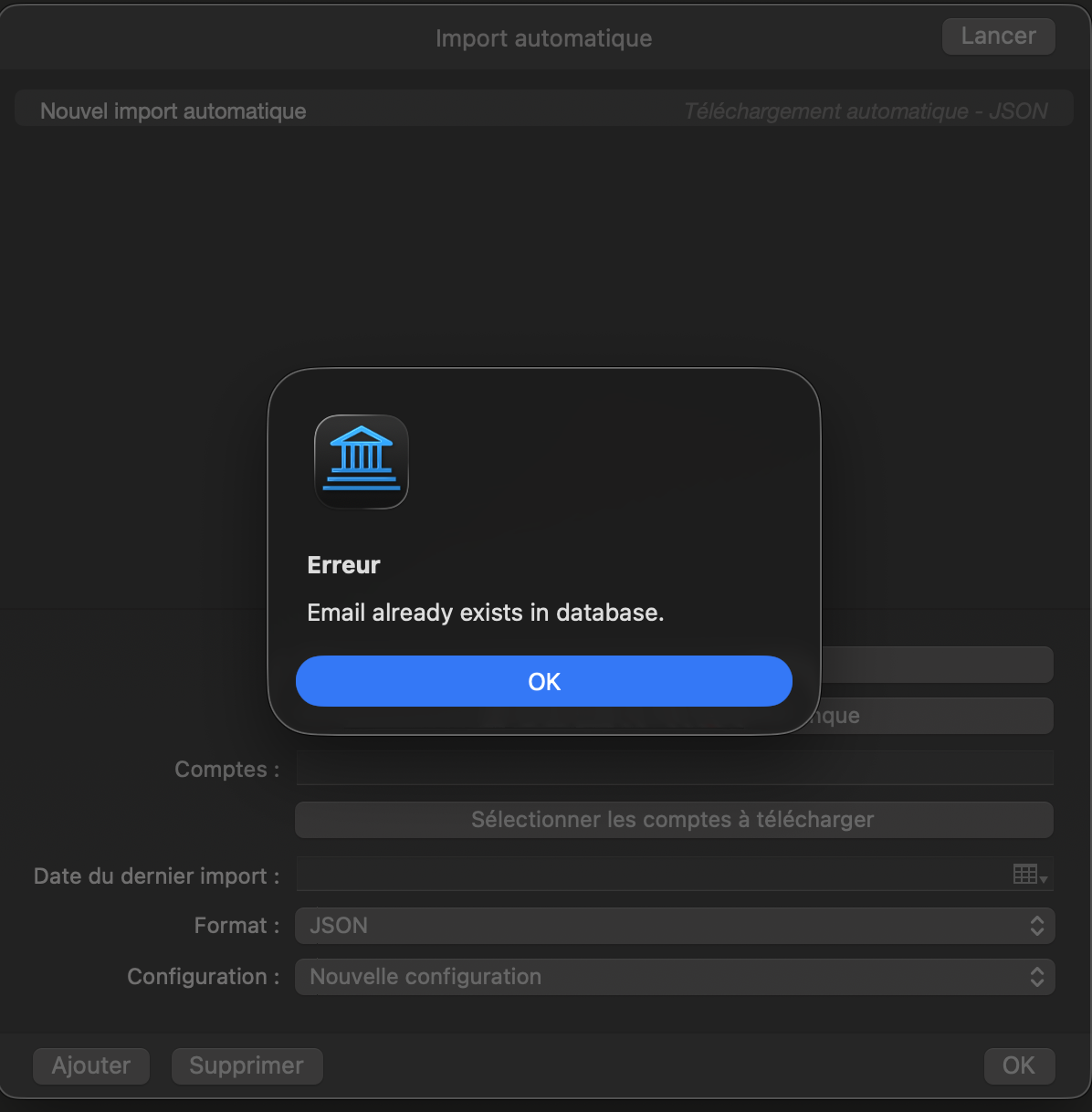Image resolution: width=1092 pixels, height=1112 pixels.
Task: Click the Ajouter button
Action: [91, 1065]
